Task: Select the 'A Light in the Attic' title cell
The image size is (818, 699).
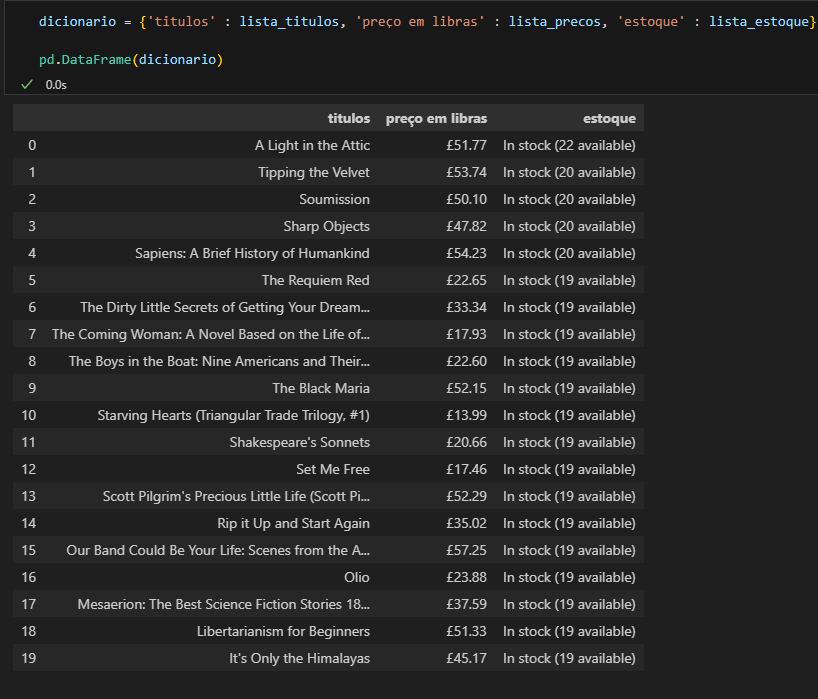Action: click(x=312, y=145)
